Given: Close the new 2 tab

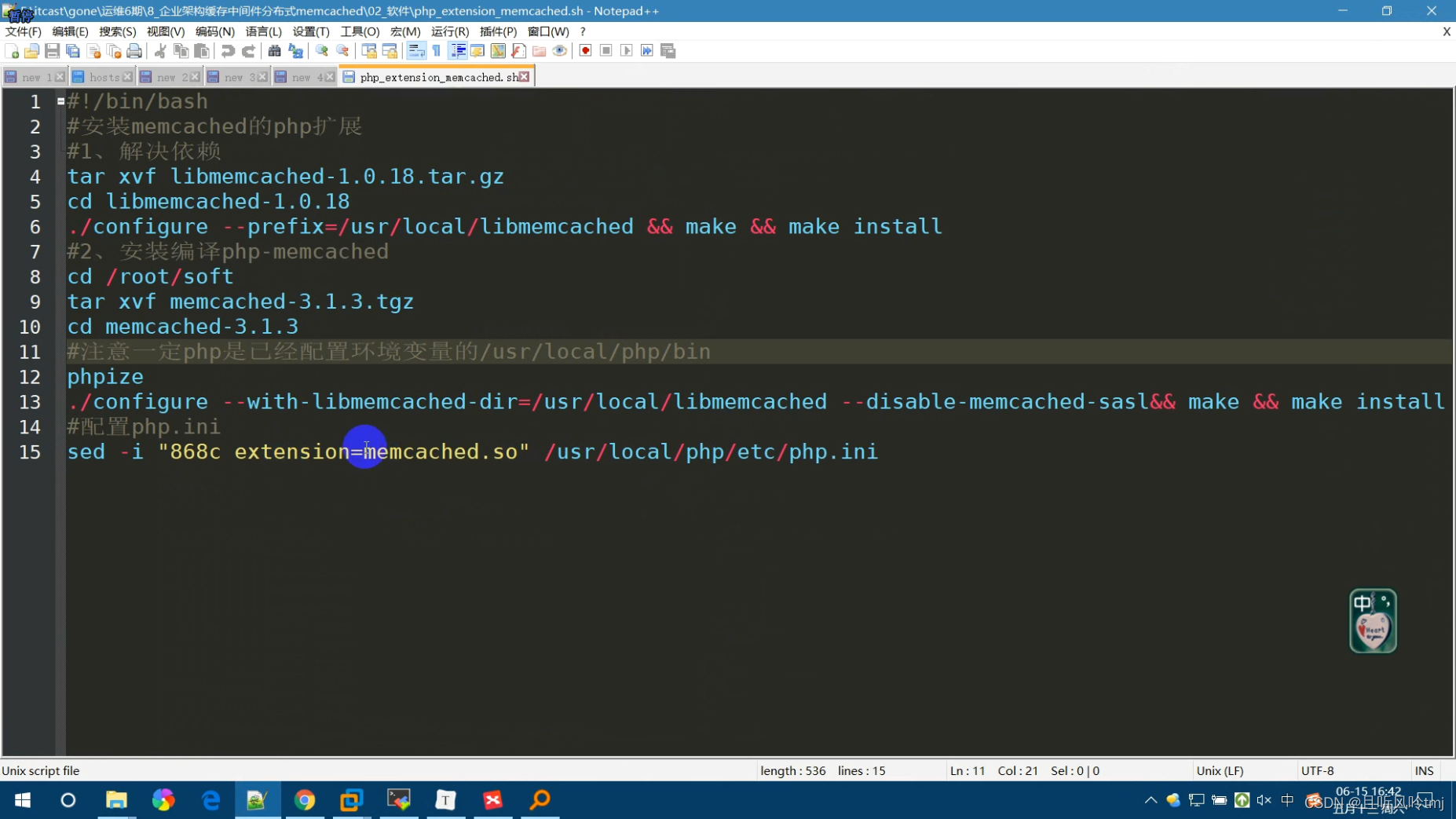Looking at the screenshot, I should tap(194, 76).
